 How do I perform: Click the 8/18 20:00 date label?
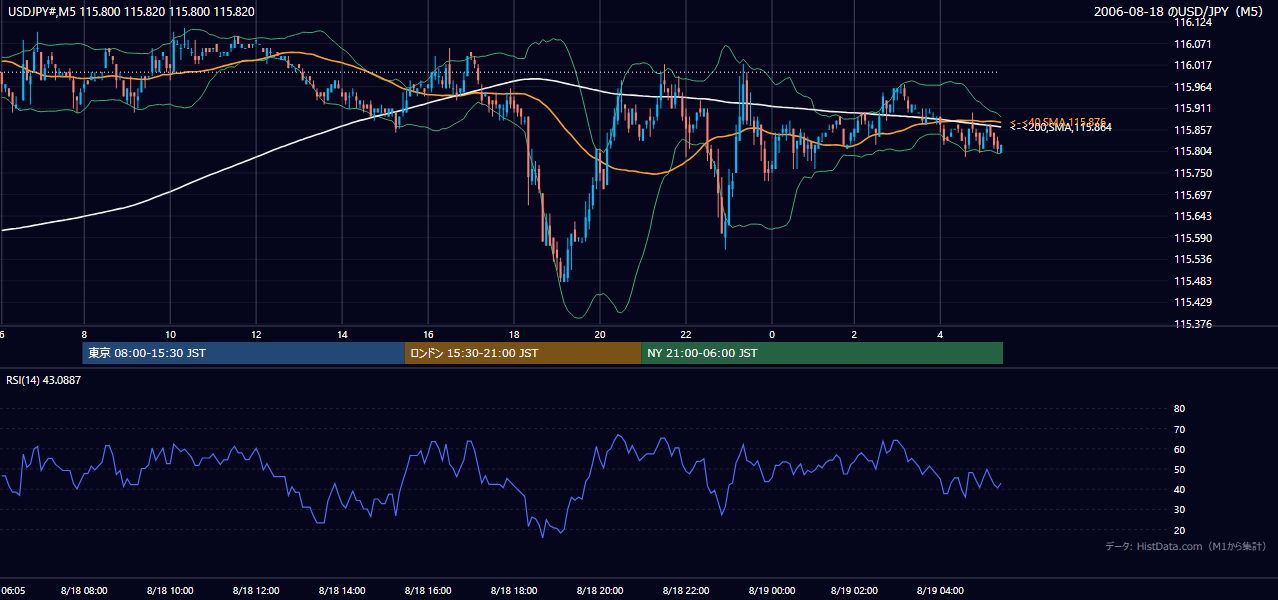(x=600, y=591)
